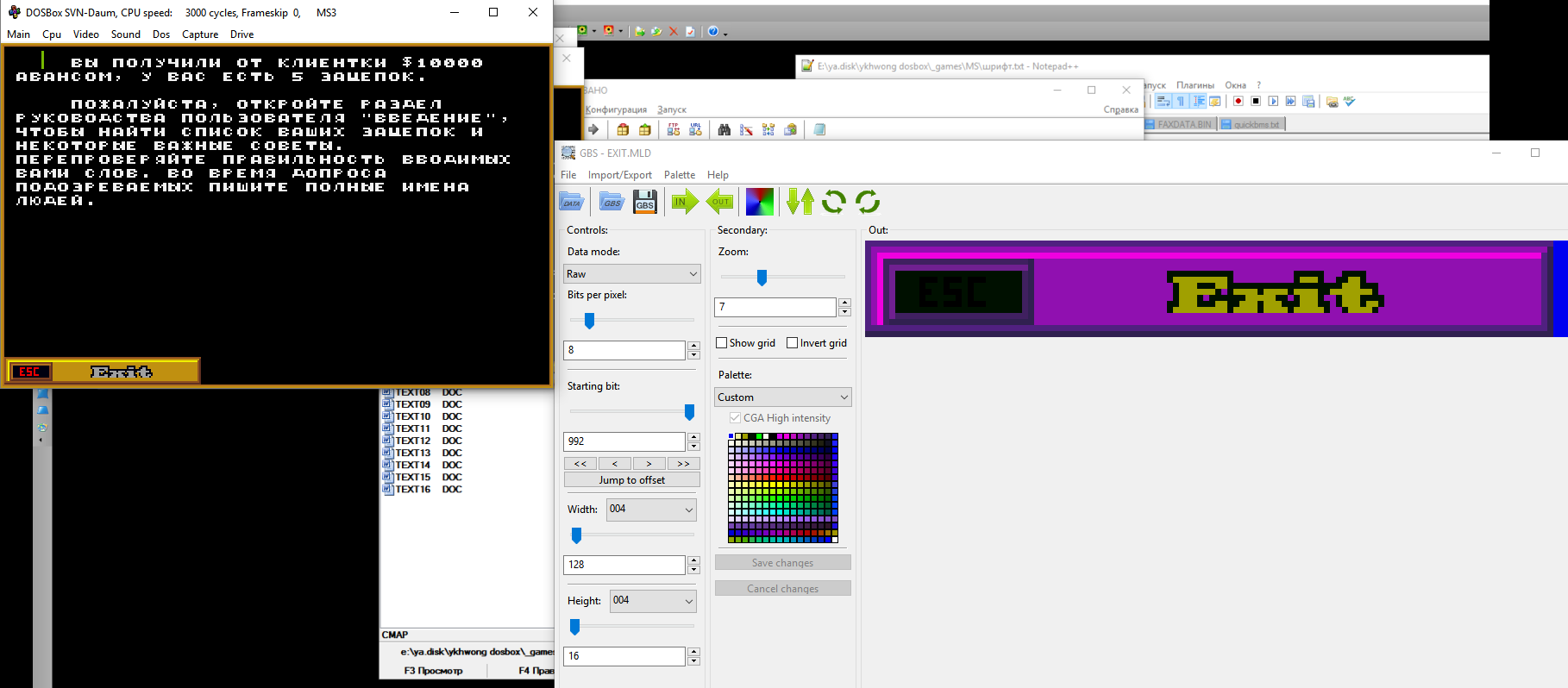Click the green up-down arrows flip icon
The image size is (1568, 688).
pos(800,203)
